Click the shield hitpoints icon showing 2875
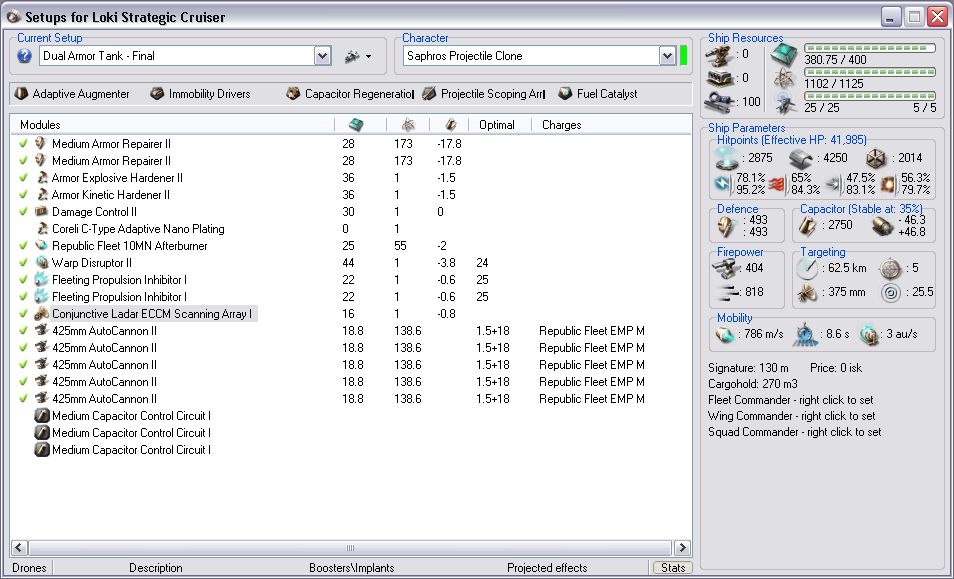The height and width of the screenshot is (579, 954). (x=726, y=159)
